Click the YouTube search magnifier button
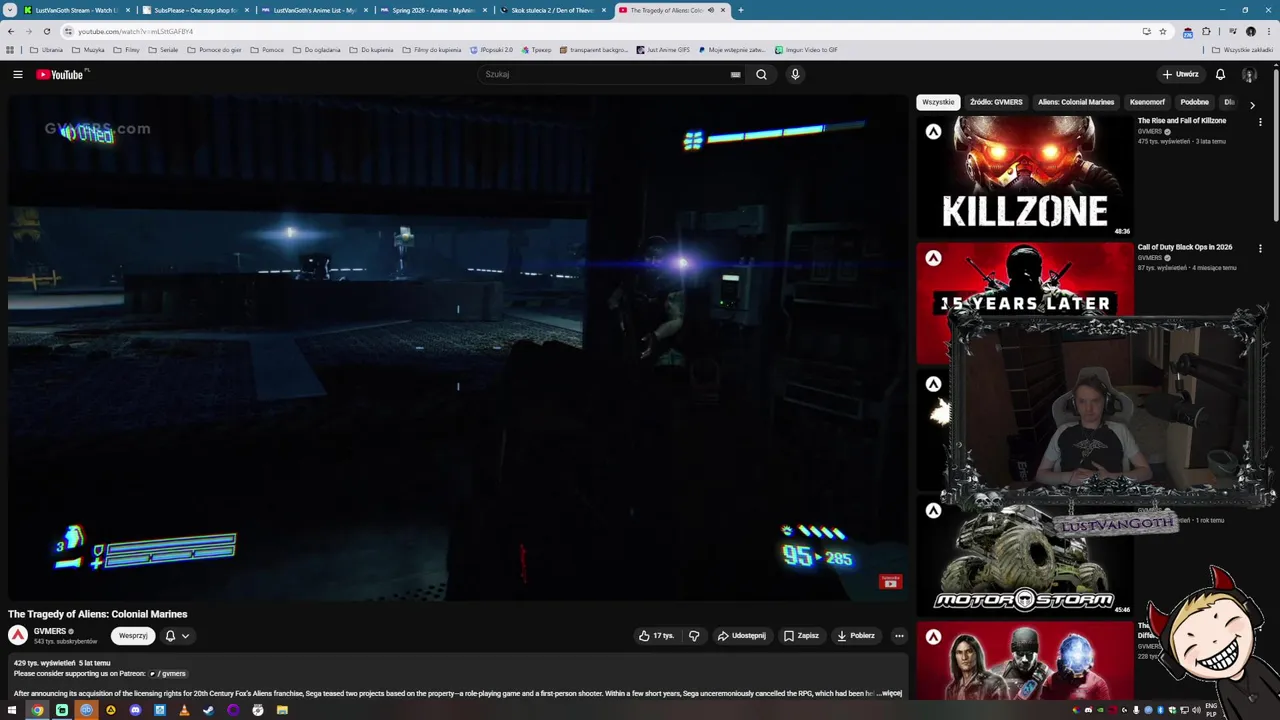The height and width of the screenshot is (720, 1280). pyautogui.click(x=761, y=74)
